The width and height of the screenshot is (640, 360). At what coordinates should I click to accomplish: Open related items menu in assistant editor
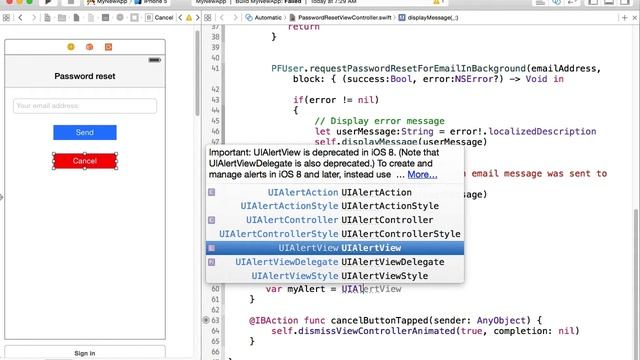pos(208,18)
